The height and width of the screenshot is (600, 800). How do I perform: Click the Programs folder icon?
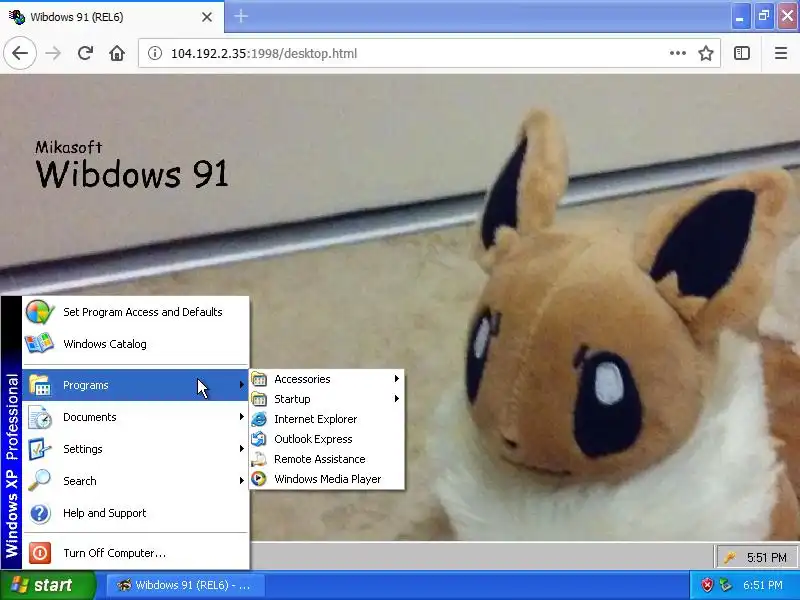(39, 385)
